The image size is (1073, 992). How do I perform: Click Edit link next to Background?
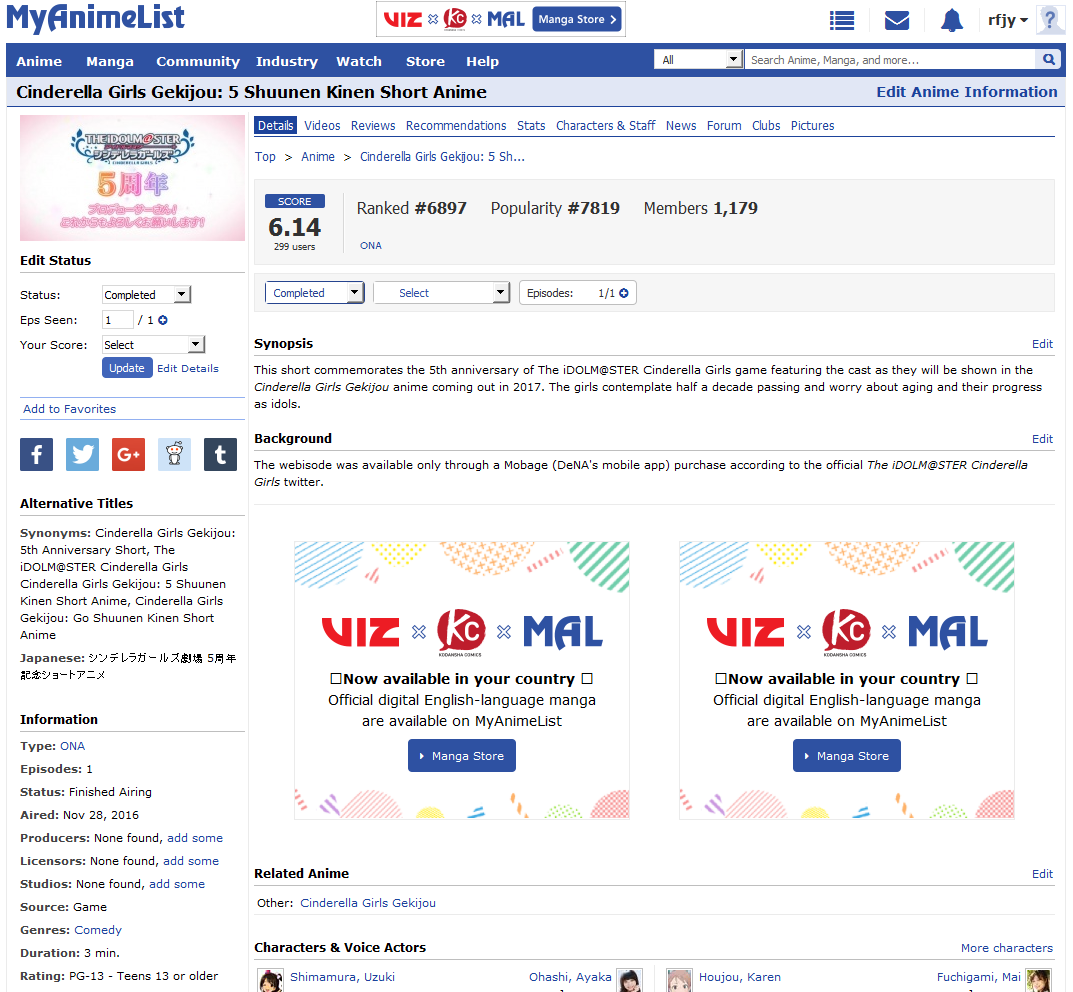(1042, 439)
